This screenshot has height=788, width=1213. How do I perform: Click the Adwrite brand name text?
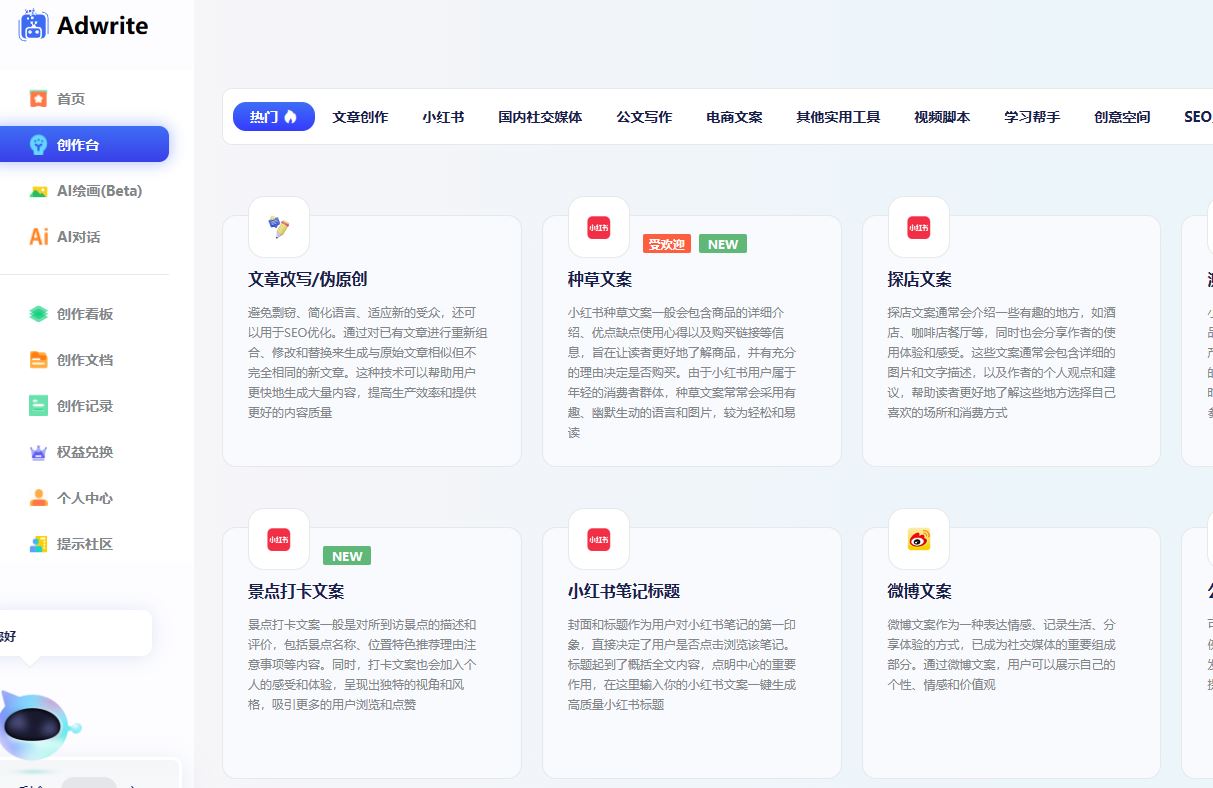coord(102,26)
